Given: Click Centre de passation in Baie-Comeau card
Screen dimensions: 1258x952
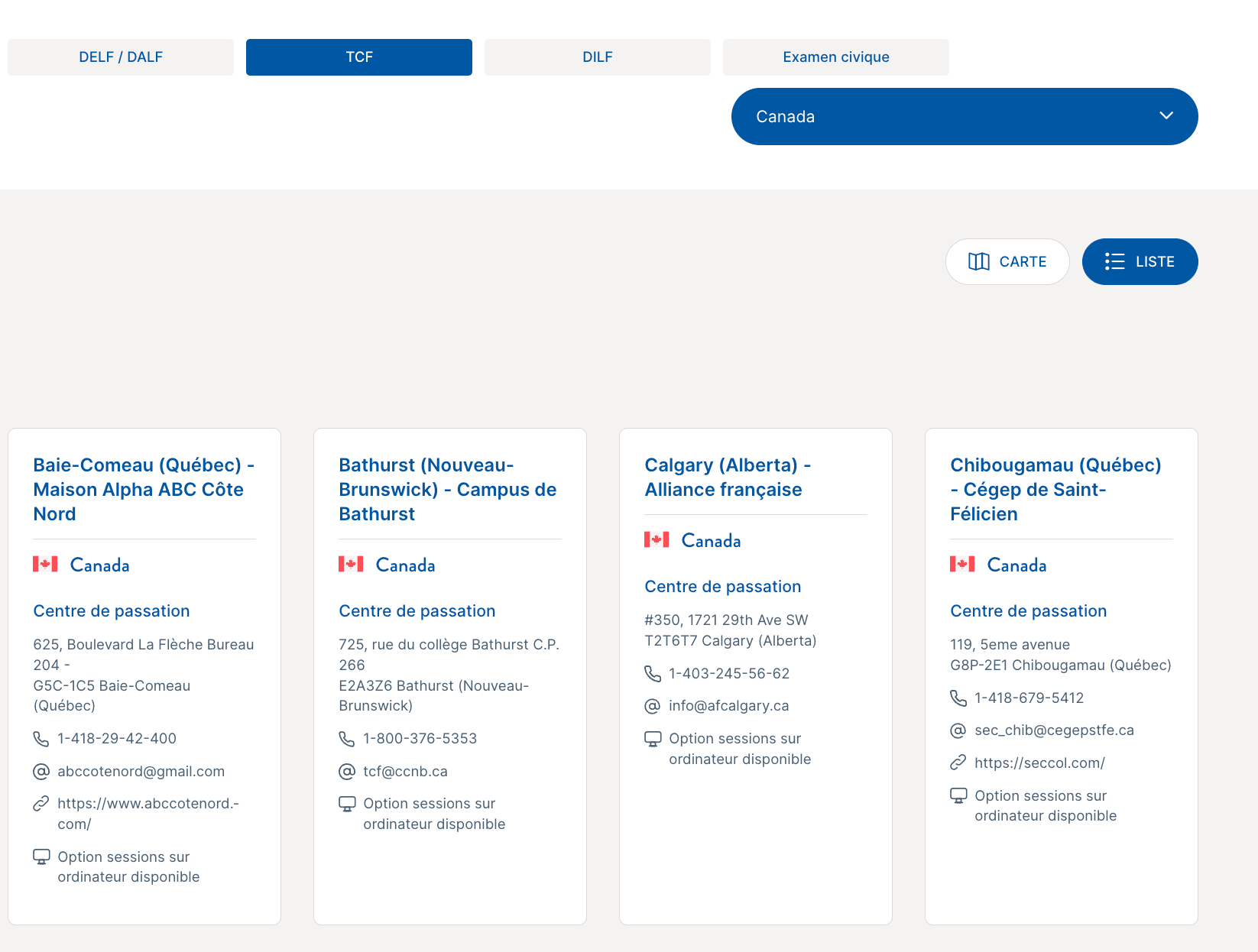Looking at the screenshot, I should tap(112, 611).
